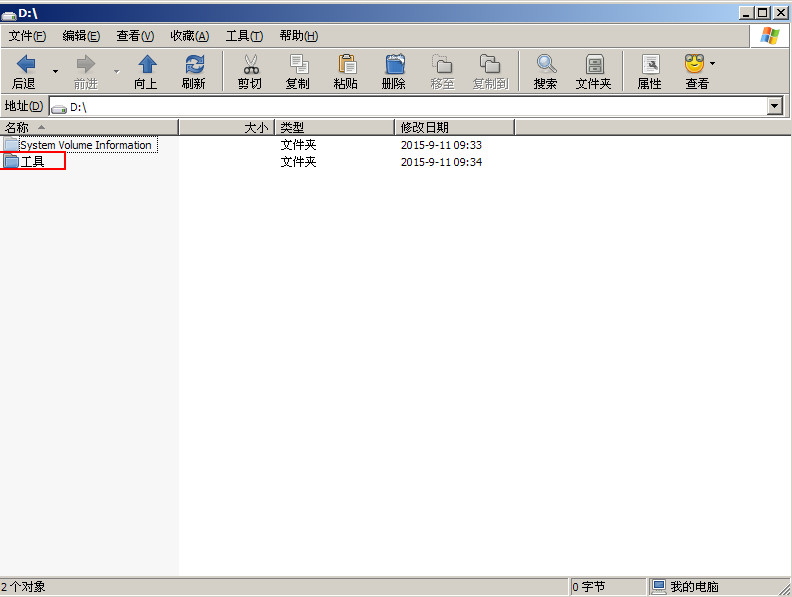Click the Copy To (复制到) icon
Image resolution: width=792 pixels, height=597 pixels.
(x=489, y=64)
